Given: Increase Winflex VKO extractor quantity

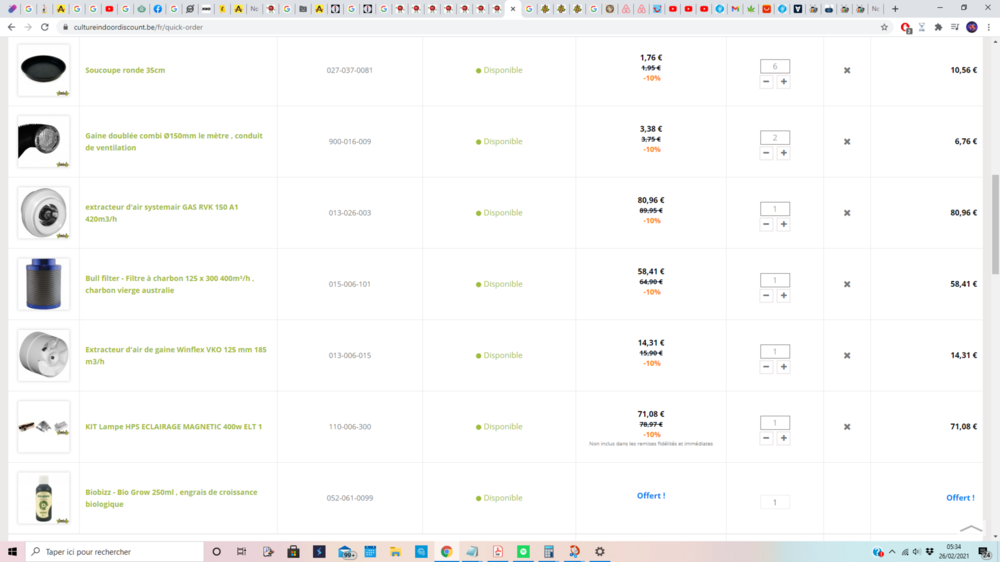Looking at the screenshot, I should tap(784, 367).
